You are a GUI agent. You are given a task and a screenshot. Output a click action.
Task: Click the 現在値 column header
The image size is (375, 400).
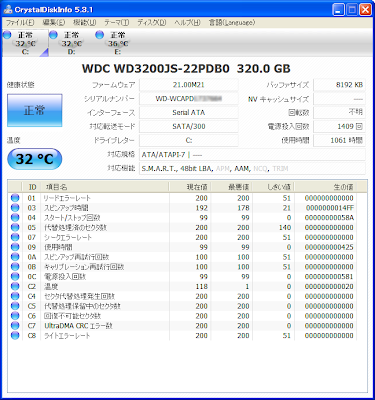[190, 187]
